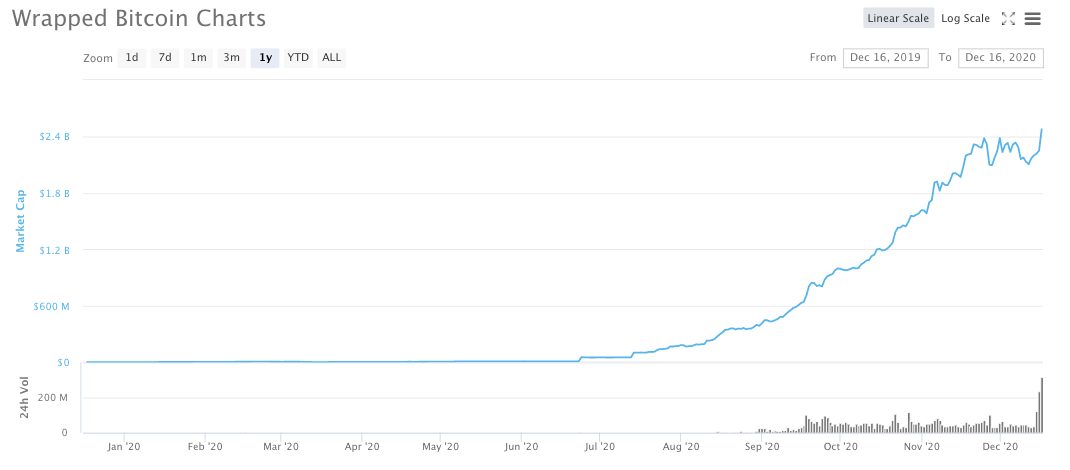Select the 1y zoom range
Screen dimensions: 1070x470
coord(265,58)
